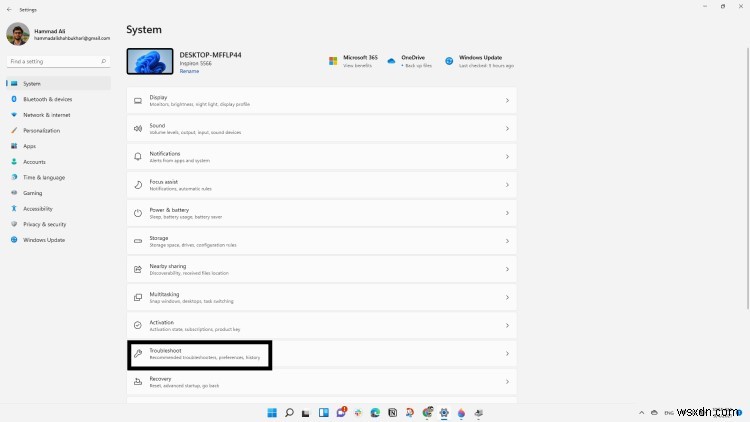Click the Nearby sharing icon
The height and width of the screenshot is (422, 750).
[138, 269]
